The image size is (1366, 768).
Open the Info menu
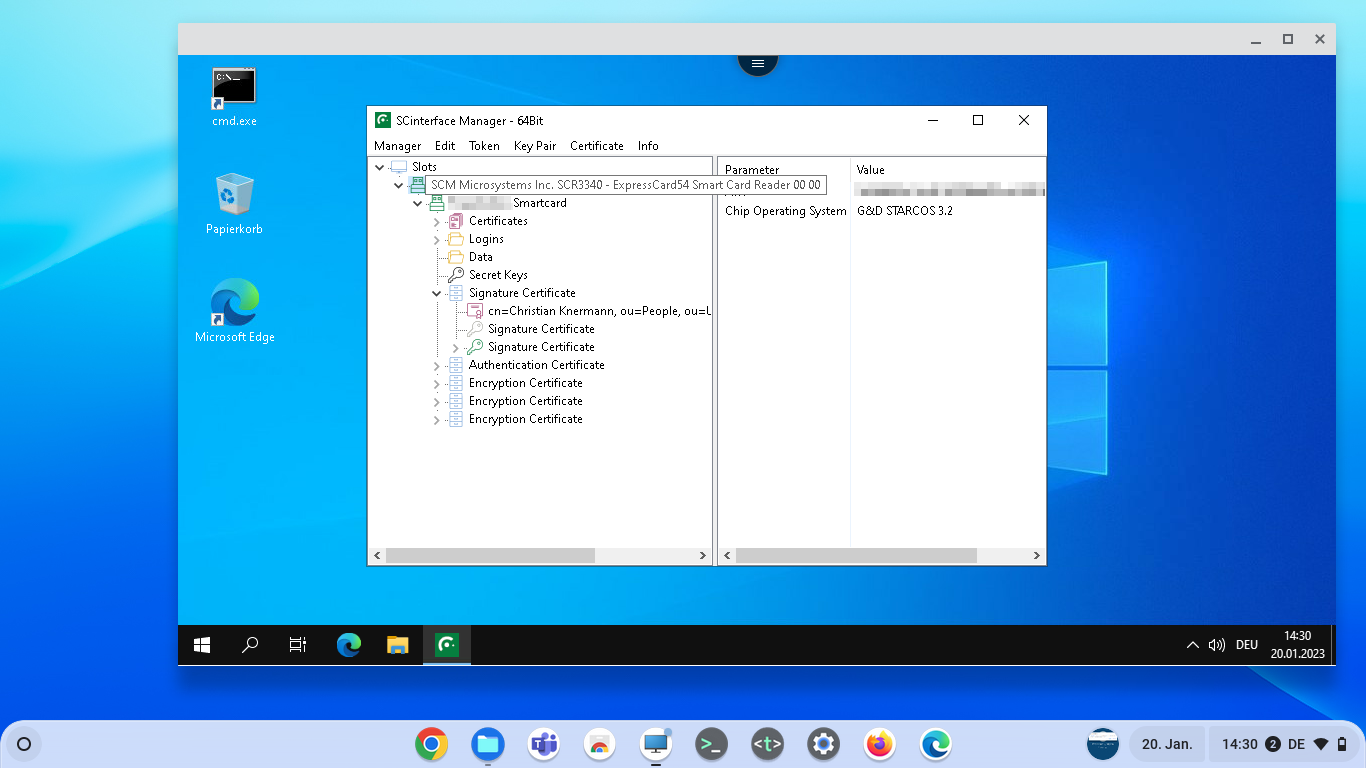(x=648, y=146)
